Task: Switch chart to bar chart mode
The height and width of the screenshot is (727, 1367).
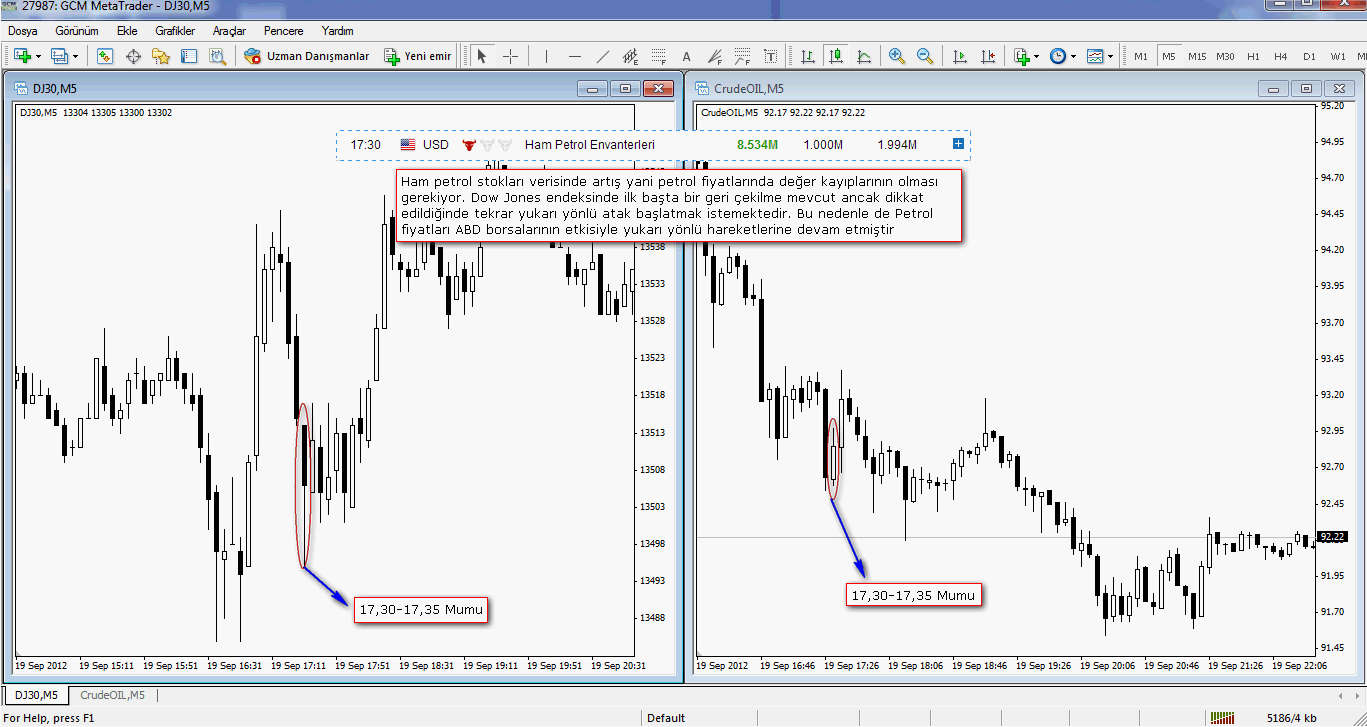Action: click(x=806, y=56)
